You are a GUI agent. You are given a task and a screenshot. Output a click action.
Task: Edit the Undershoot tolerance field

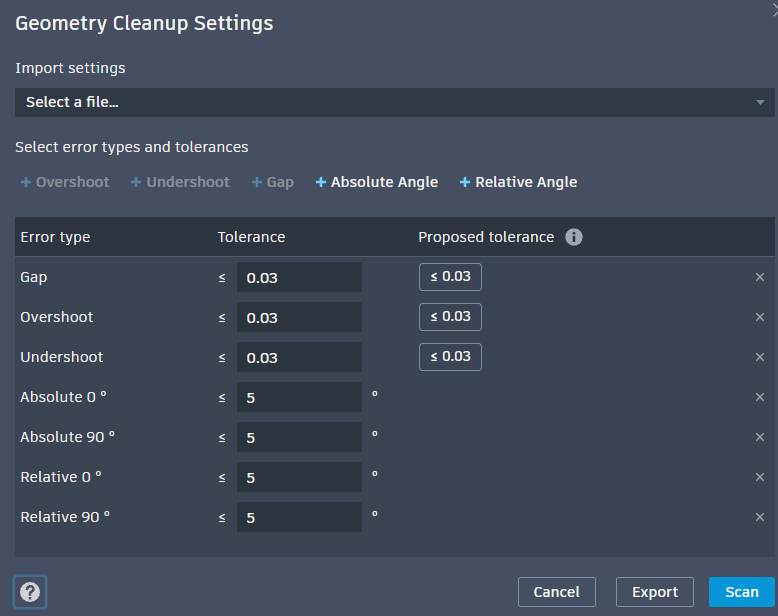pyautogui.click(x=299, y=357)
